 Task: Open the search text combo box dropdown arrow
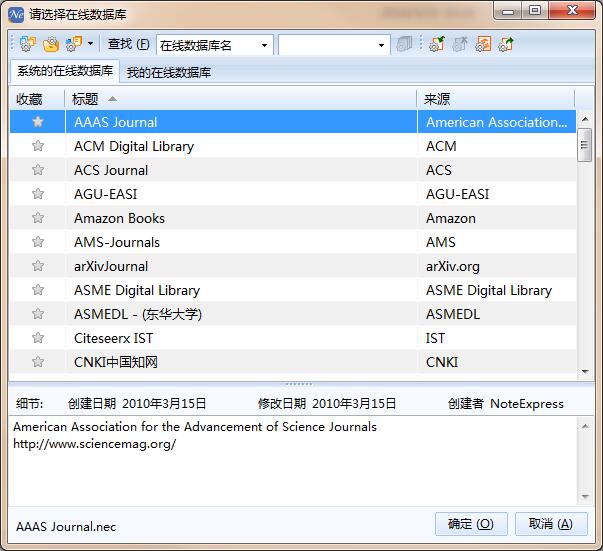(x=381, y=45)
